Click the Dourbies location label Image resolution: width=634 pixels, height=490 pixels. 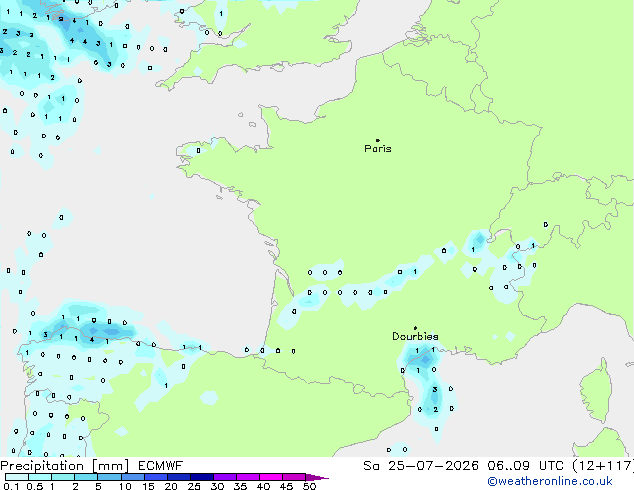415,336
